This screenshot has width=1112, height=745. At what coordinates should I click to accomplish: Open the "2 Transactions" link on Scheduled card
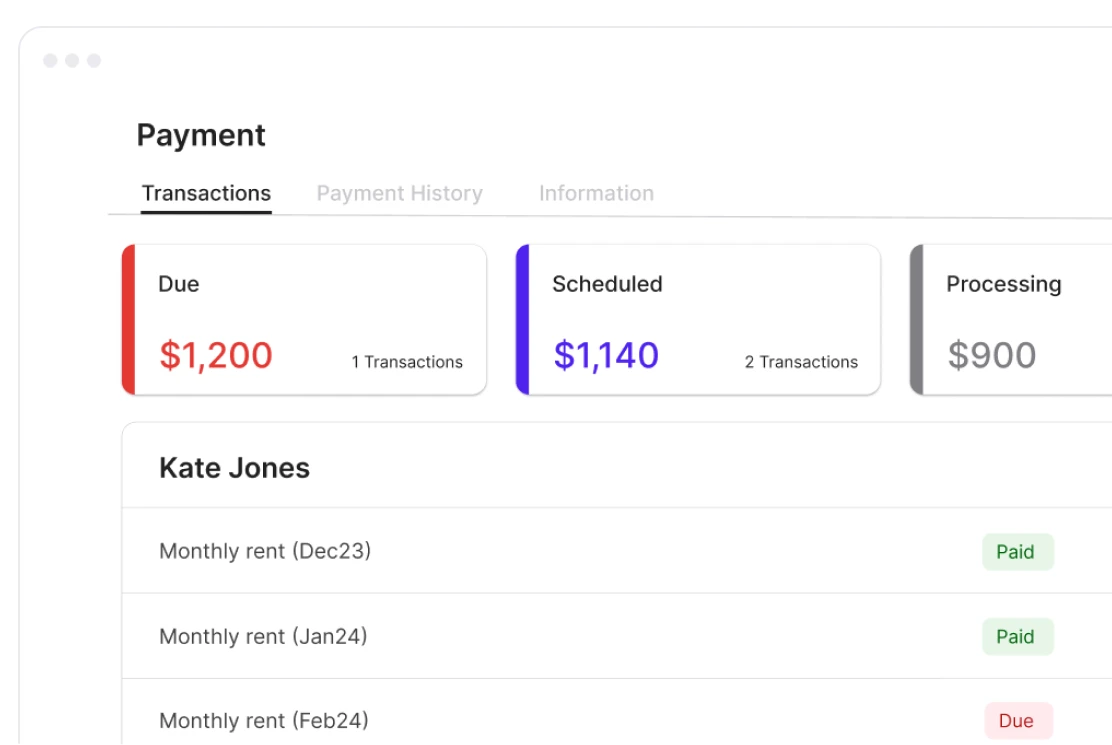pyautogui.click(x=801, y=362)
